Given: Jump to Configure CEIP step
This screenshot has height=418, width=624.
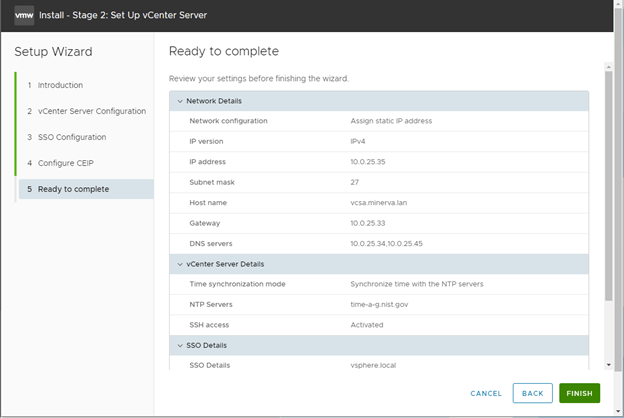Looking at the screenshot, I should (x=66, y=163).
